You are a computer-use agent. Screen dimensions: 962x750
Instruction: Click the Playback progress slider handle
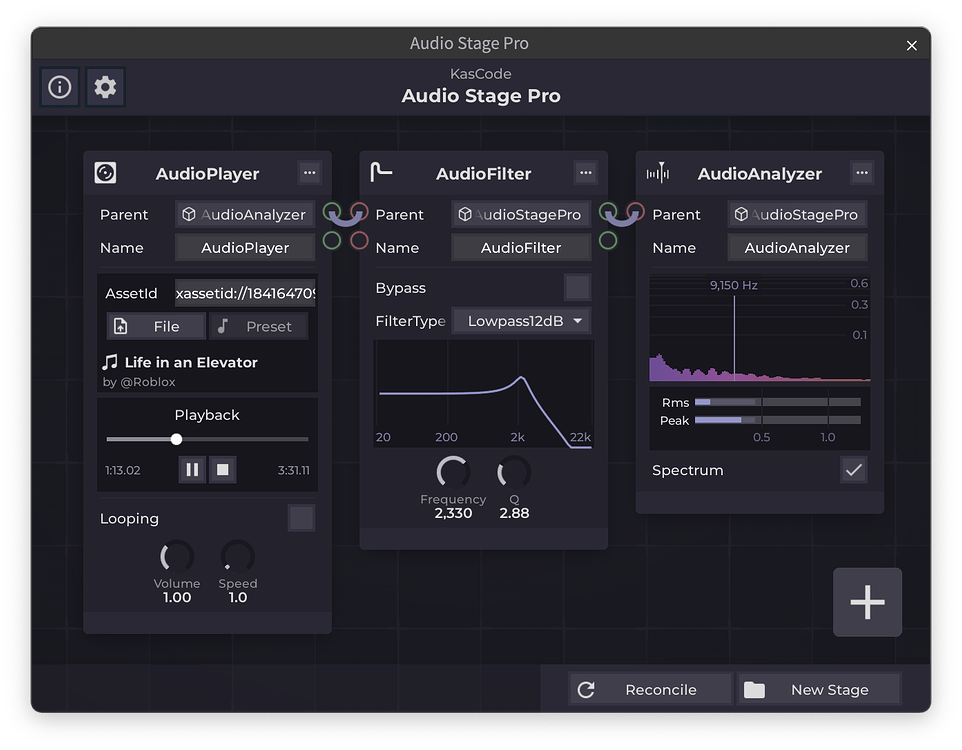click(176, 439)
